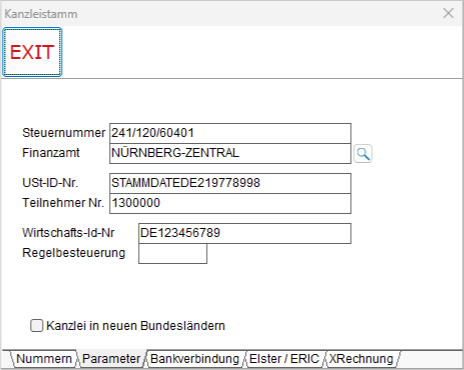This screenshot has height=370, width=464.
Task: Switch to the Nummern tab
Action: 44,359
